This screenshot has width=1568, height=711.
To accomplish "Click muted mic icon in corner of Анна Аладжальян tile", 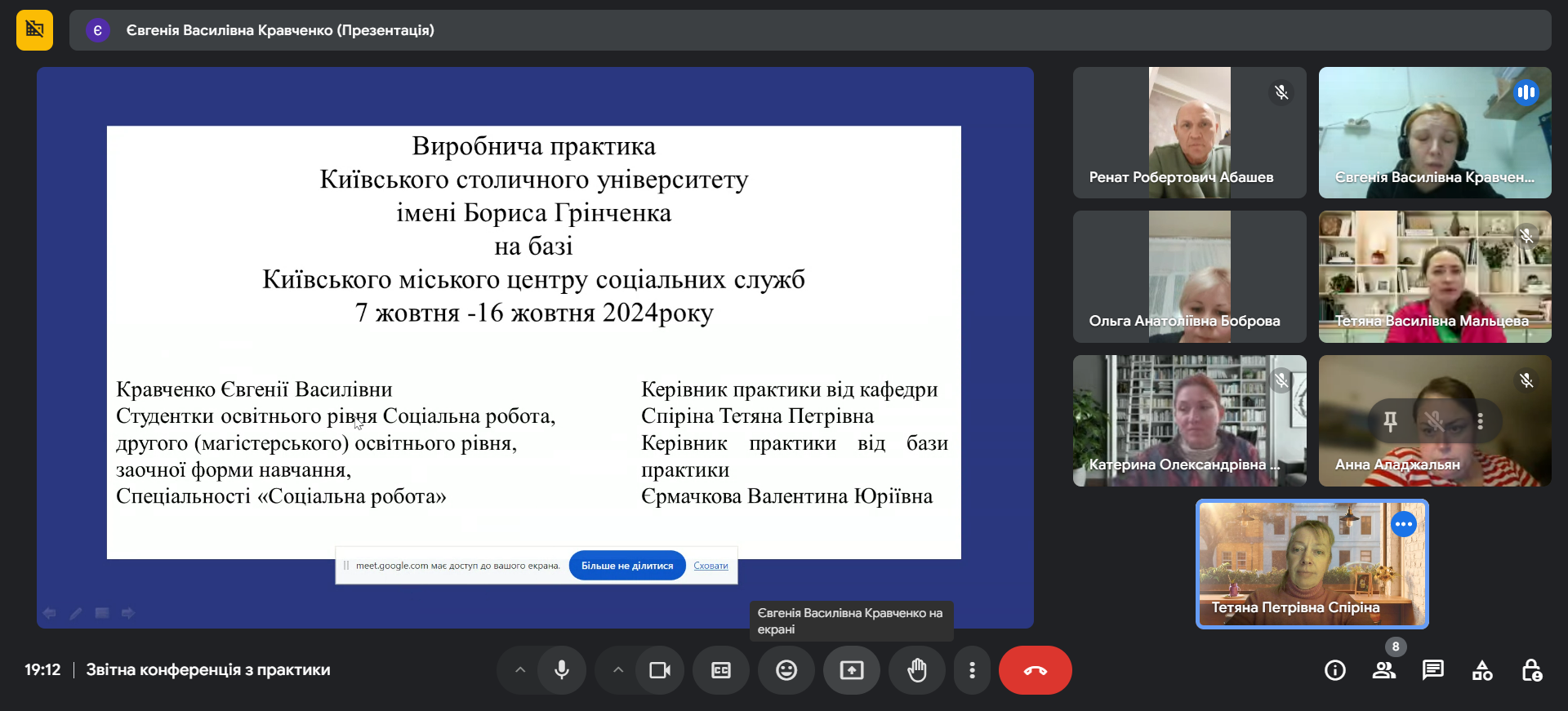I will coord(1526,380).
